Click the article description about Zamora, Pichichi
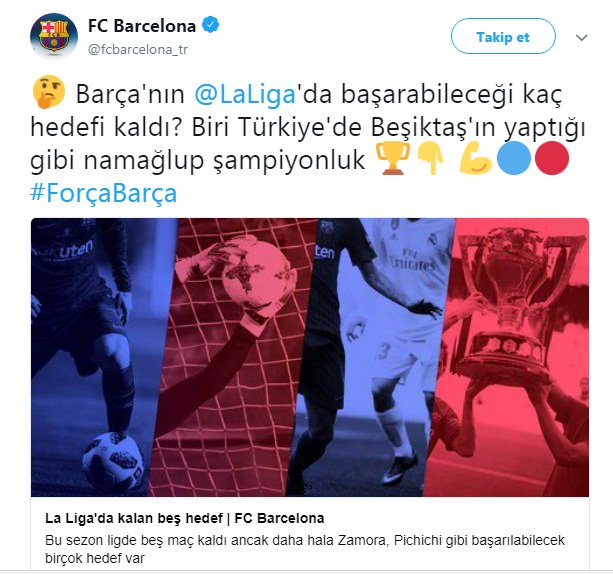Image resolution: width=613 pixels, height=574 pixels. (305, 549)
